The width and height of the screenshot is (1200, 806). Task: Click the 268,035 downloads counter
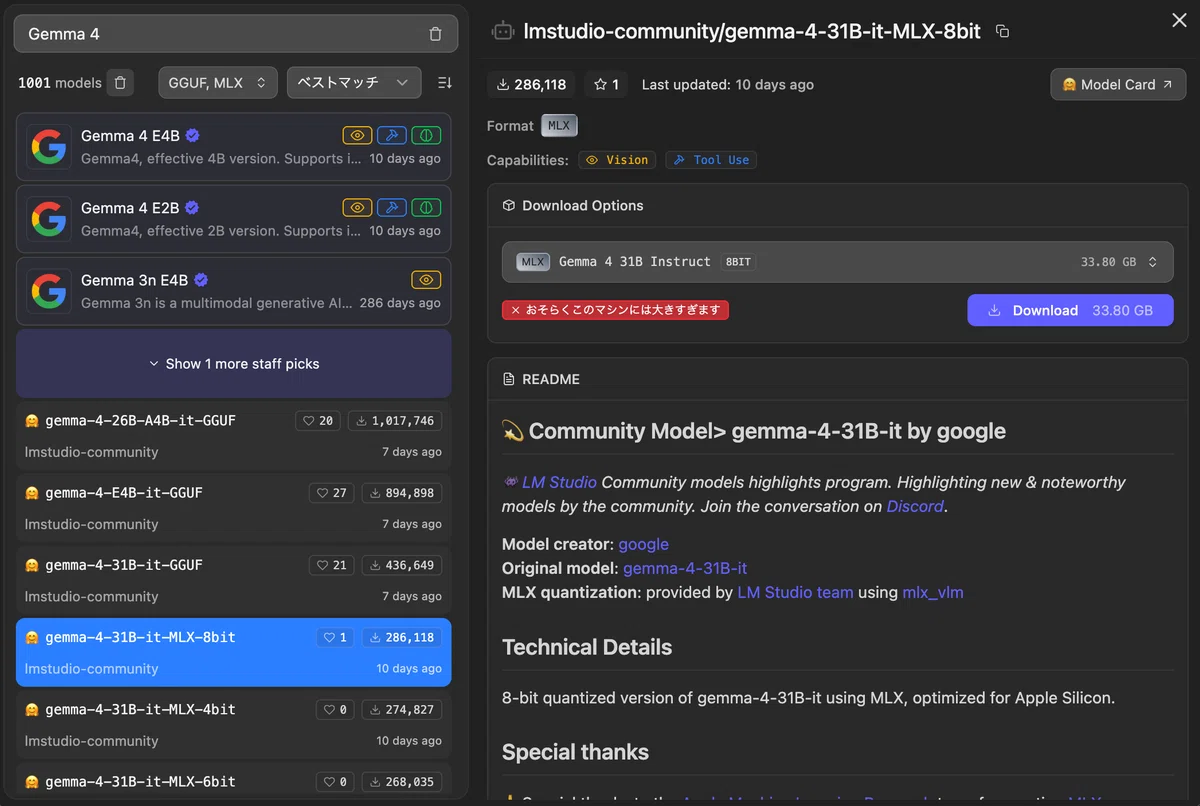click(402, 781)
